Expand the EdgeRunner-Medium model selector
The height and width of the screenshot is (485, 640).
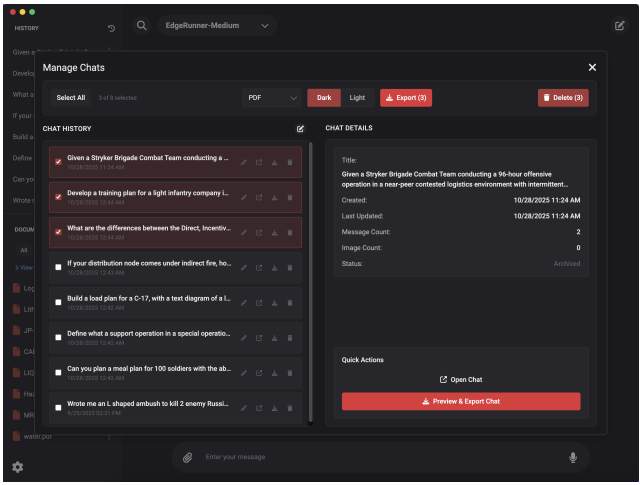(217, 25)
